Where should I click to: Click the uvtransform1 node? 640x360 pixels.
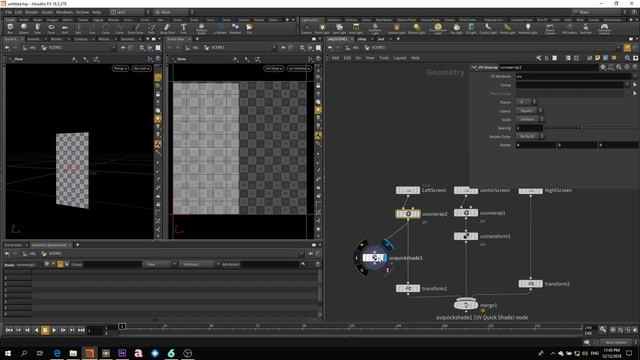pyautogui.click(x=466, y=236)
